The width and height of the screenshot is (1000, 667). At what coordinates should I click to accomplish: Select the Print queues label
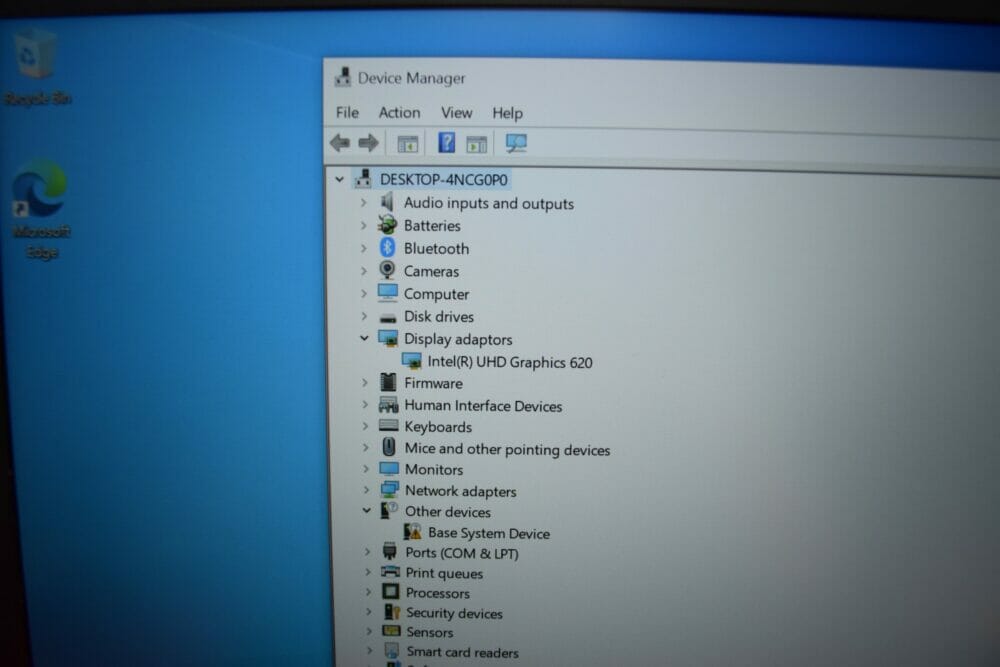click(444, 573)
